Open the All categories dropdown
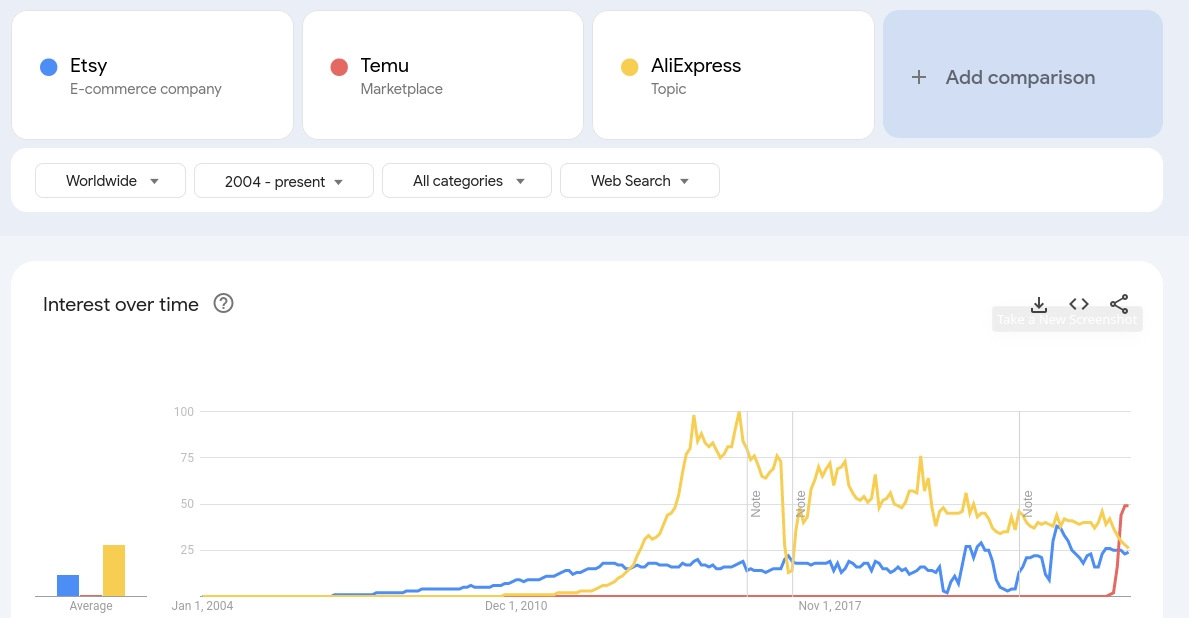This screenshot has width=1189, height=618. [x=467, y=181]
